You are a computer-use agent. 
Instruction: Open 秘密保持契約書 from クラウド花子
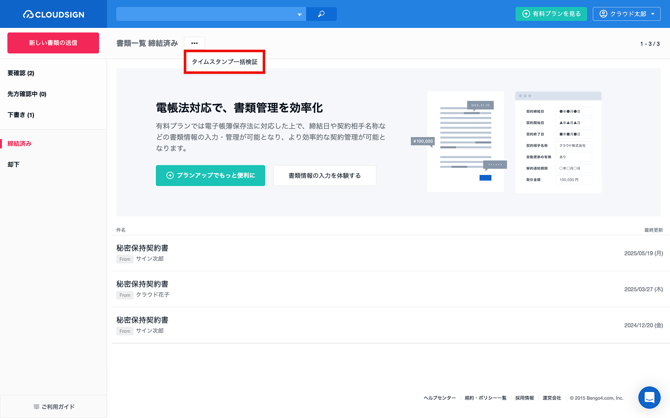point(142,284)
